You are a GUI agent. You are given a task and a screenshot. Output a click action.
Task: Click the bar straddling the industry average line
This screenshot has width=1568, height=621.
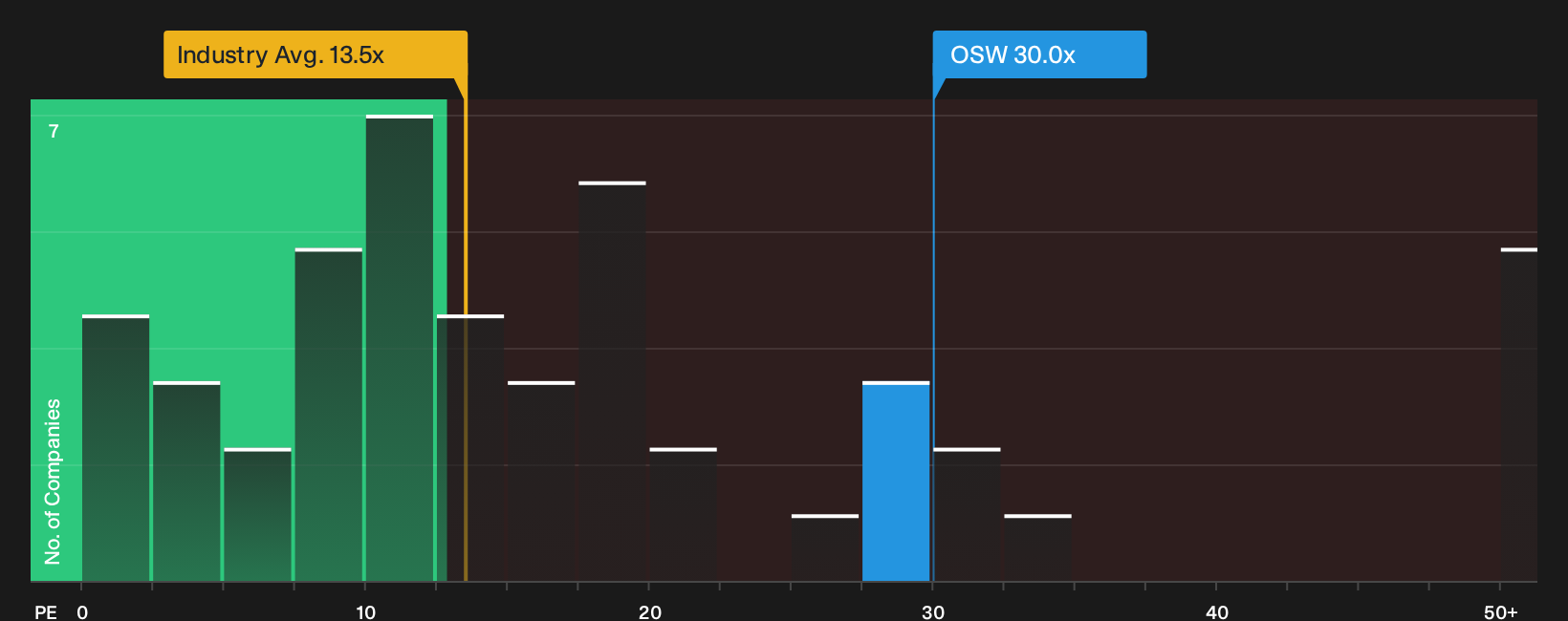(x=470, y=448)
